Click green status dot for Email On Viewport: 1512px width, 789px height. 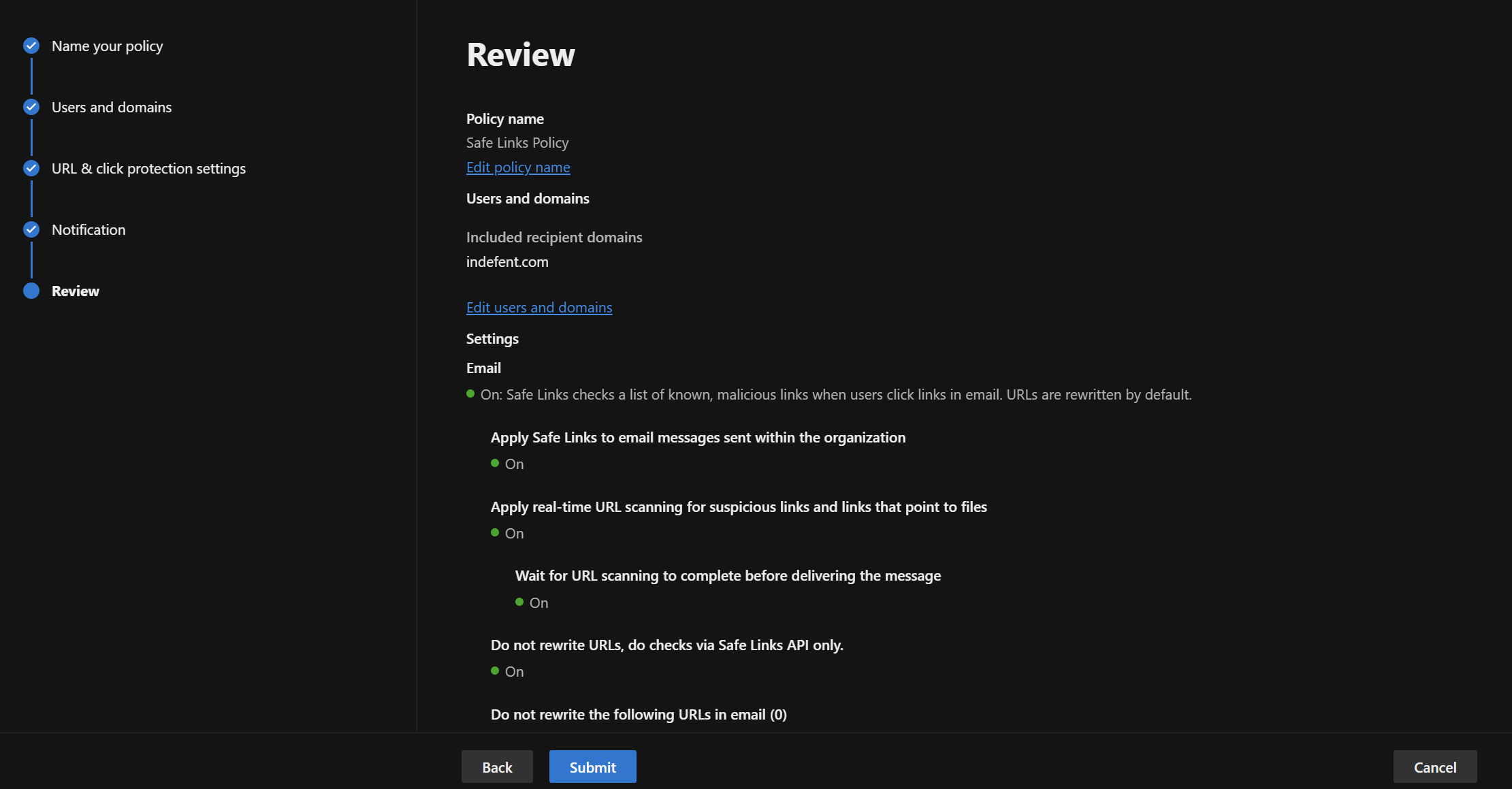coord(470,394)
